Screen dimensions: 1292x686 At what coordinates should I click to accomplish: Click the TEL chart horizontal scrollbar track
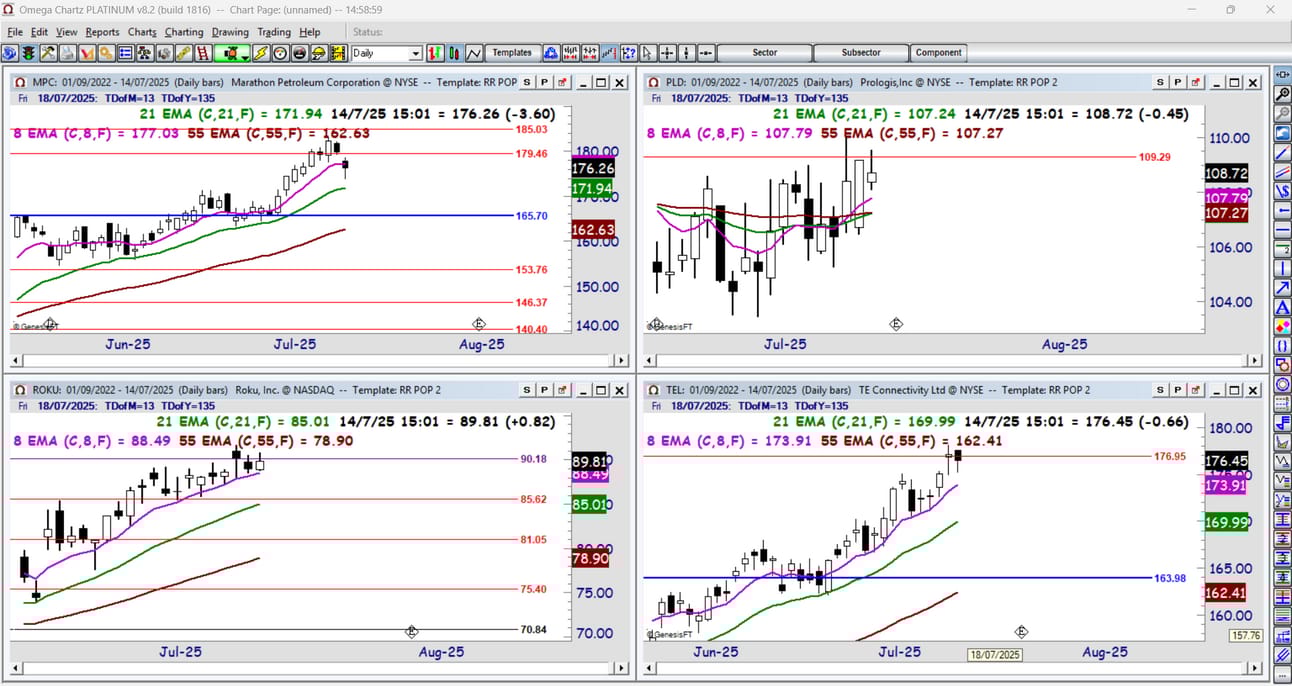point(952,668)
